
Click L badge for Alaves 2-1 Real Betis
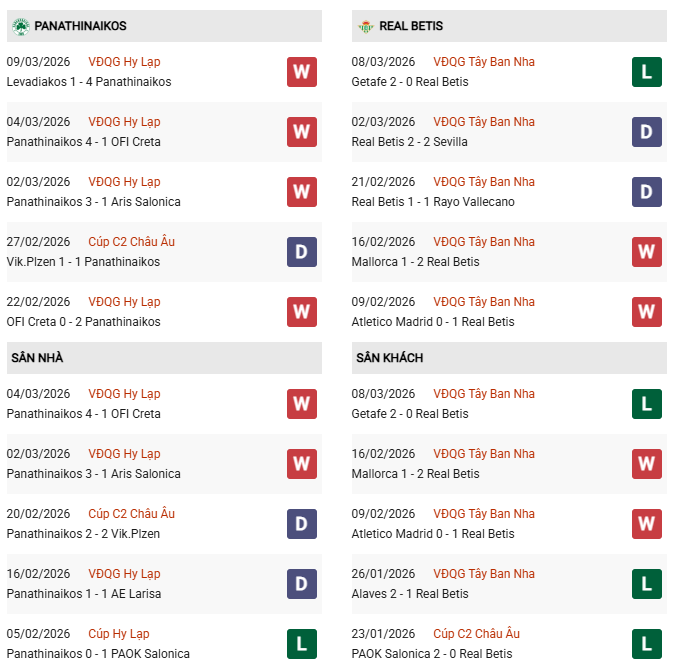tap(647, 584)
